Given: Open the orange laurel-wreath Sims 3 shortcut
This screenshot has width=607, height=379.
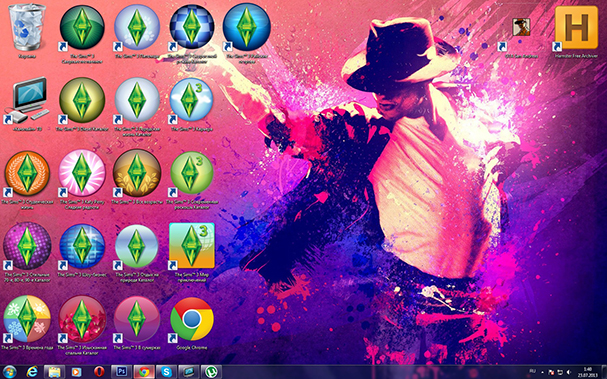Looking at the screenshot, I should click(27, 173).
